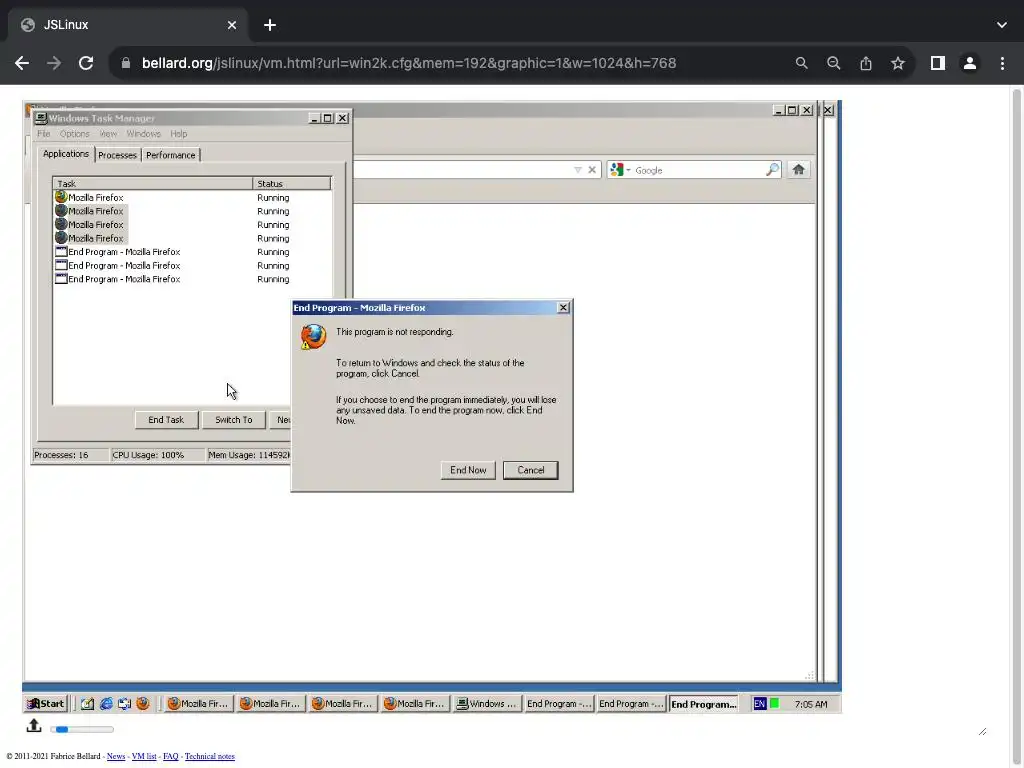Open Task Manager View menu
1024x768 pixels.
point(108,134)
